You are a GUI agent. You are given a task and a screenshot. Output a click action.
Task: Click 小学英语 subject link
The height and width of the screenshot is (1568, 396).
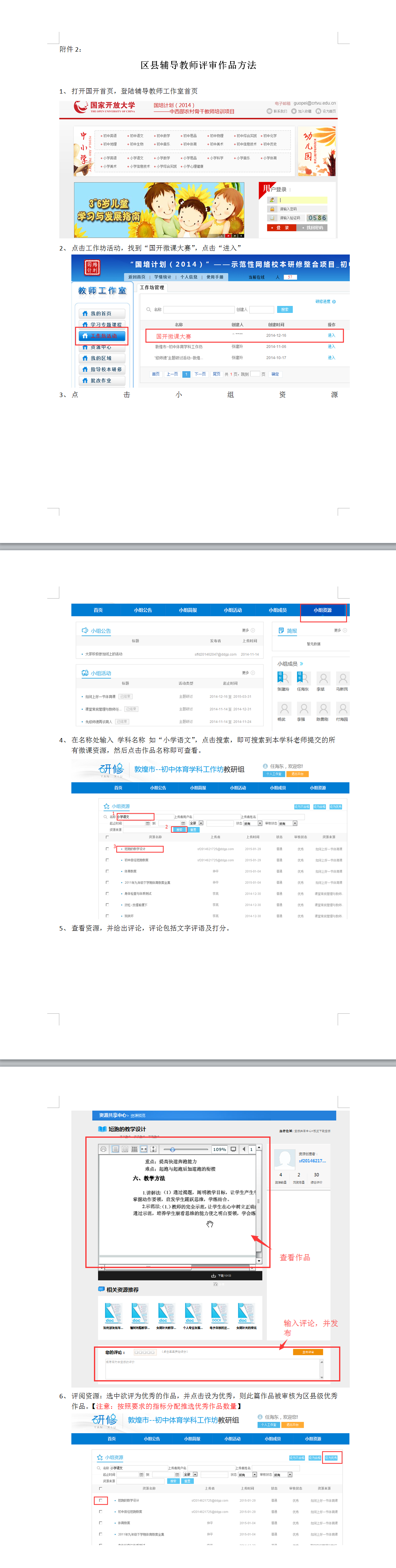109,158
